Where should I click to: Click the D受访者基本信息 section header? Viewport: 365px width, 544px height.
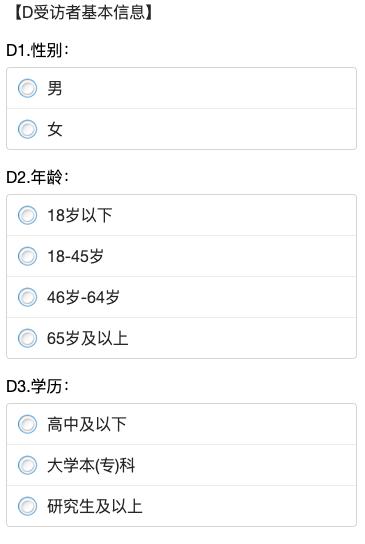83,12
